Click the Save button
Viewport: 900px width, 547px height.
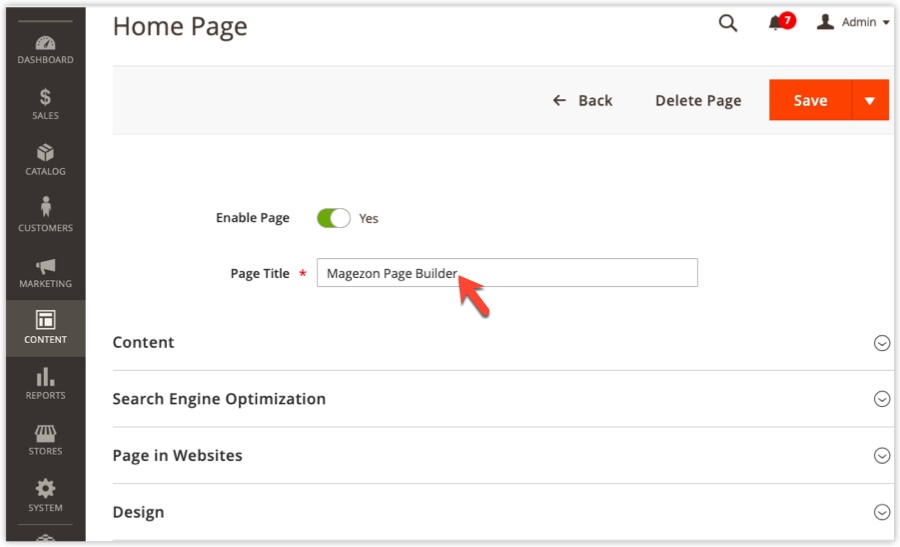pyautogui.click(x=810, y=100)
